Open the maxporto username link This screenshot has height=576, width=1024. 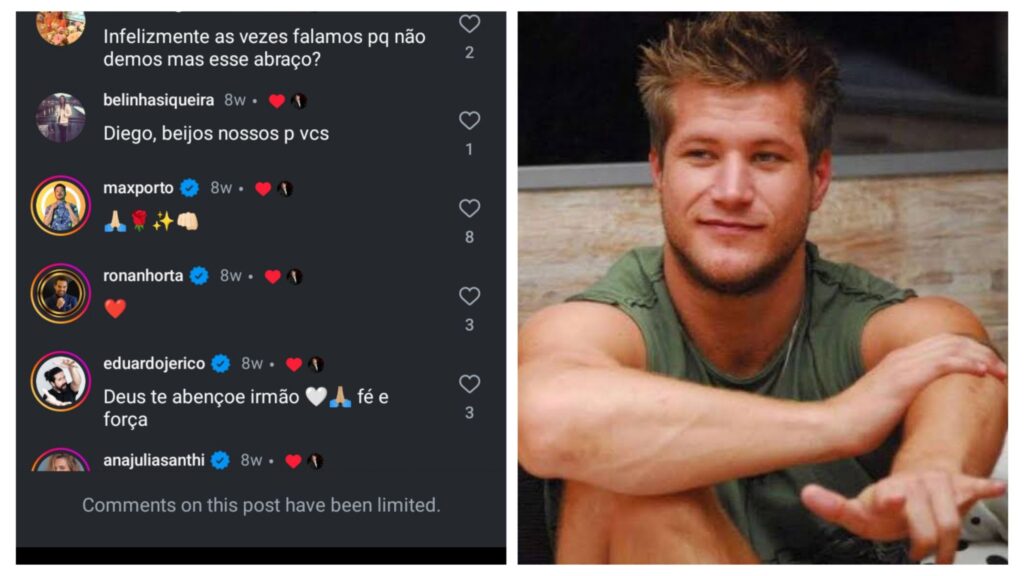138,188
